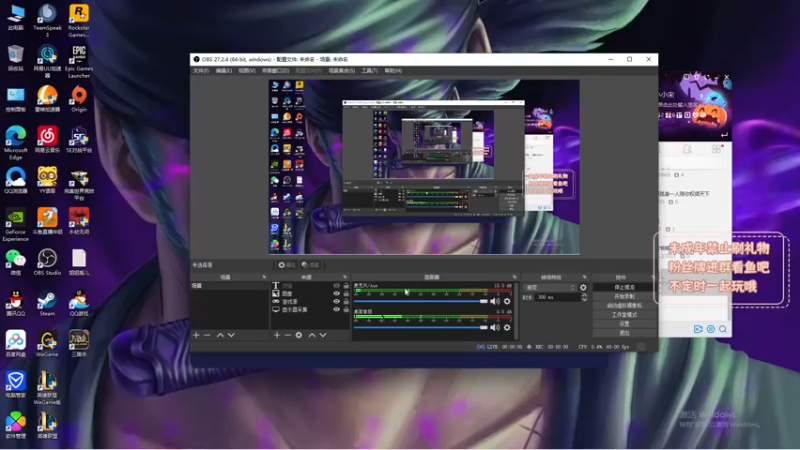Viewport: 800px width, 450px height.
Task: Decrease transition duration with down arrow
Action: [584, 299]
